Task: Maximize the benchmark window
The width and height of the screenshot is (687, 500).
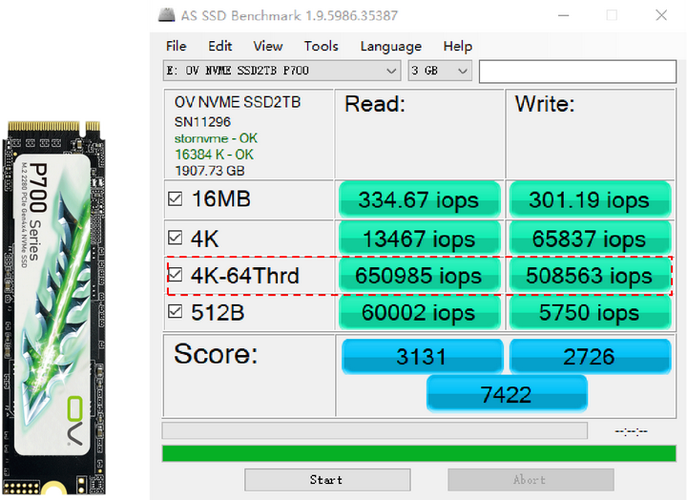Action: [x=612, y=15]
